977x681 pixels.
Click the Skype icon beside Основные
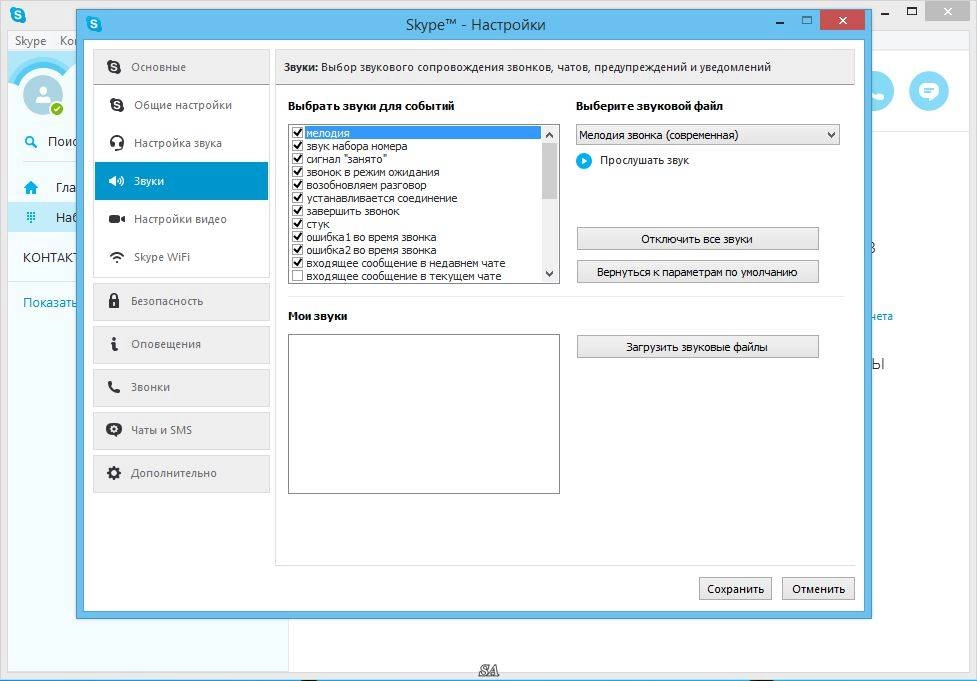point(114,67)
